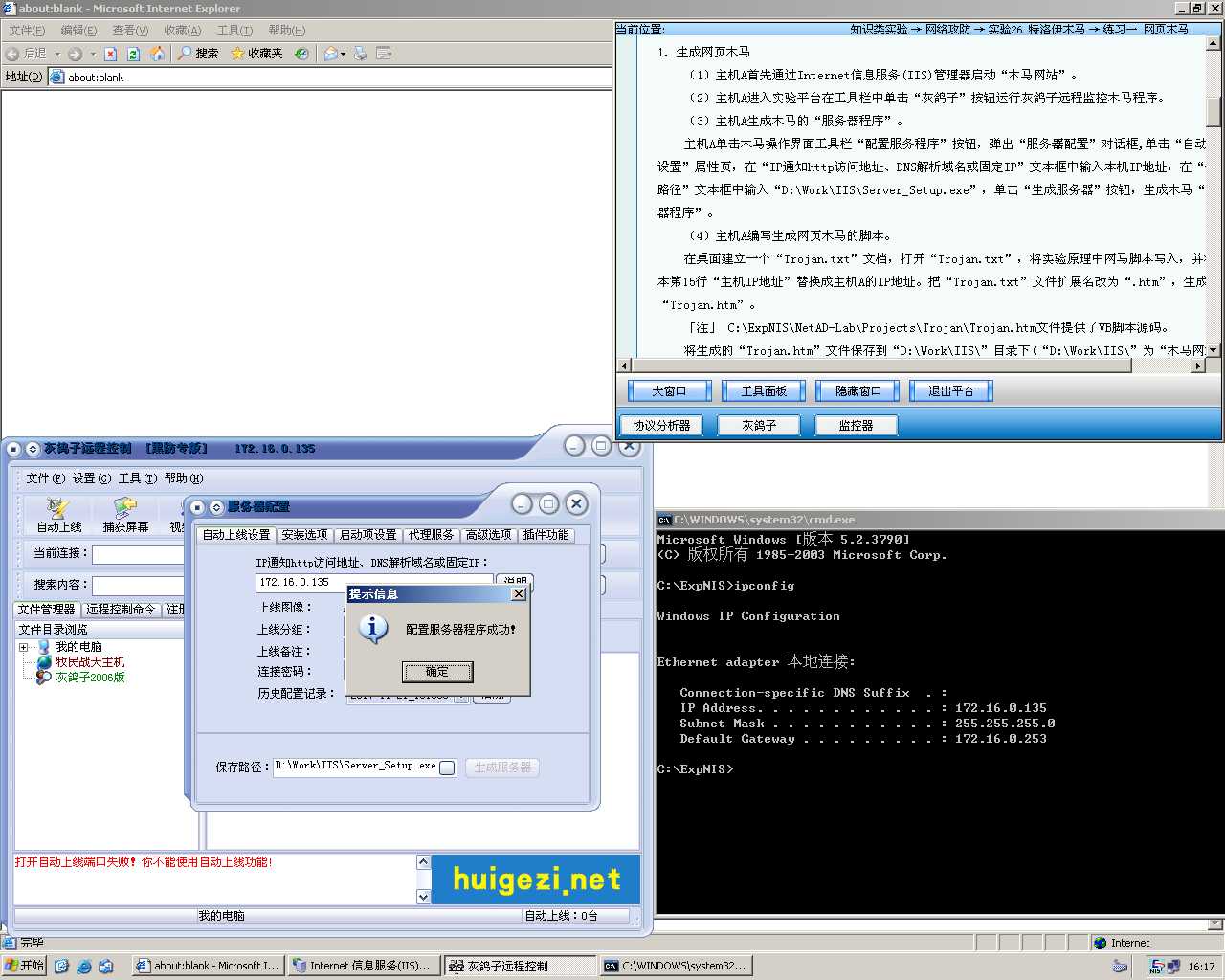Select 自动上线设置 tab in 服务器配置

(x=236, y=535)
